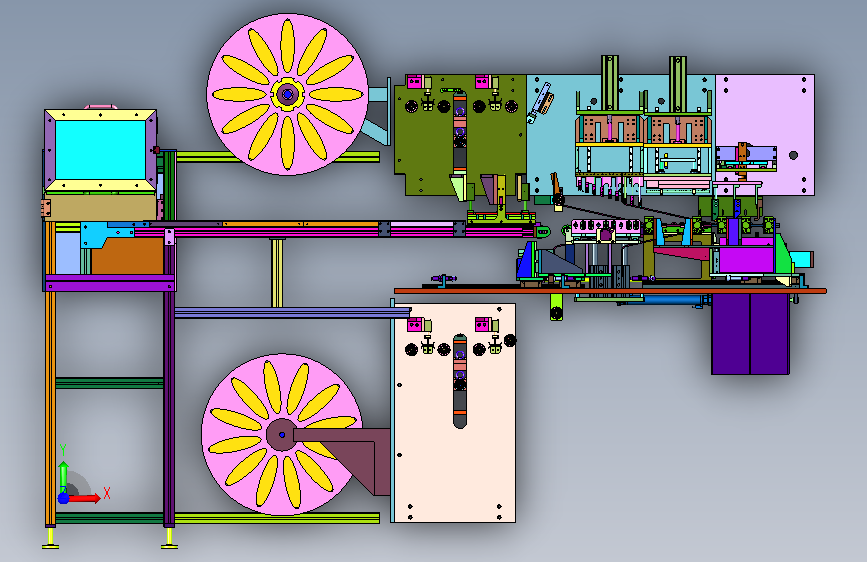The image size is (867, 562).
Task: Click the dark purple box under the table
Action: (750, 334)
